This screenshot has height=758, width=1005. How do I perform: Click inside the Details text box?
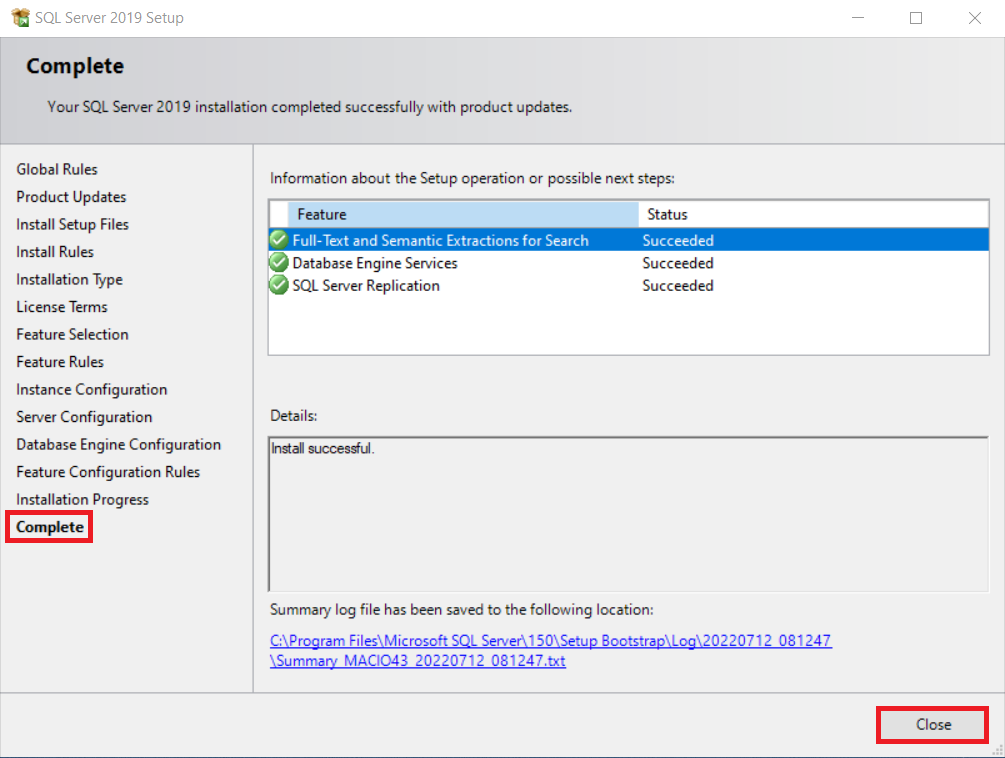[x=629, y=515]
